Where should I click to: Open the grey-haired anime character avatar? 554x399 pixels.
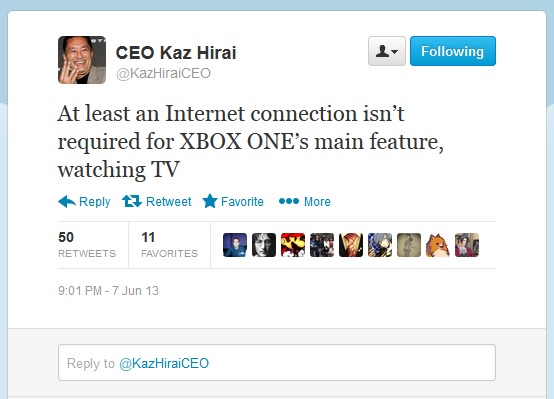(x=380, y=245)
